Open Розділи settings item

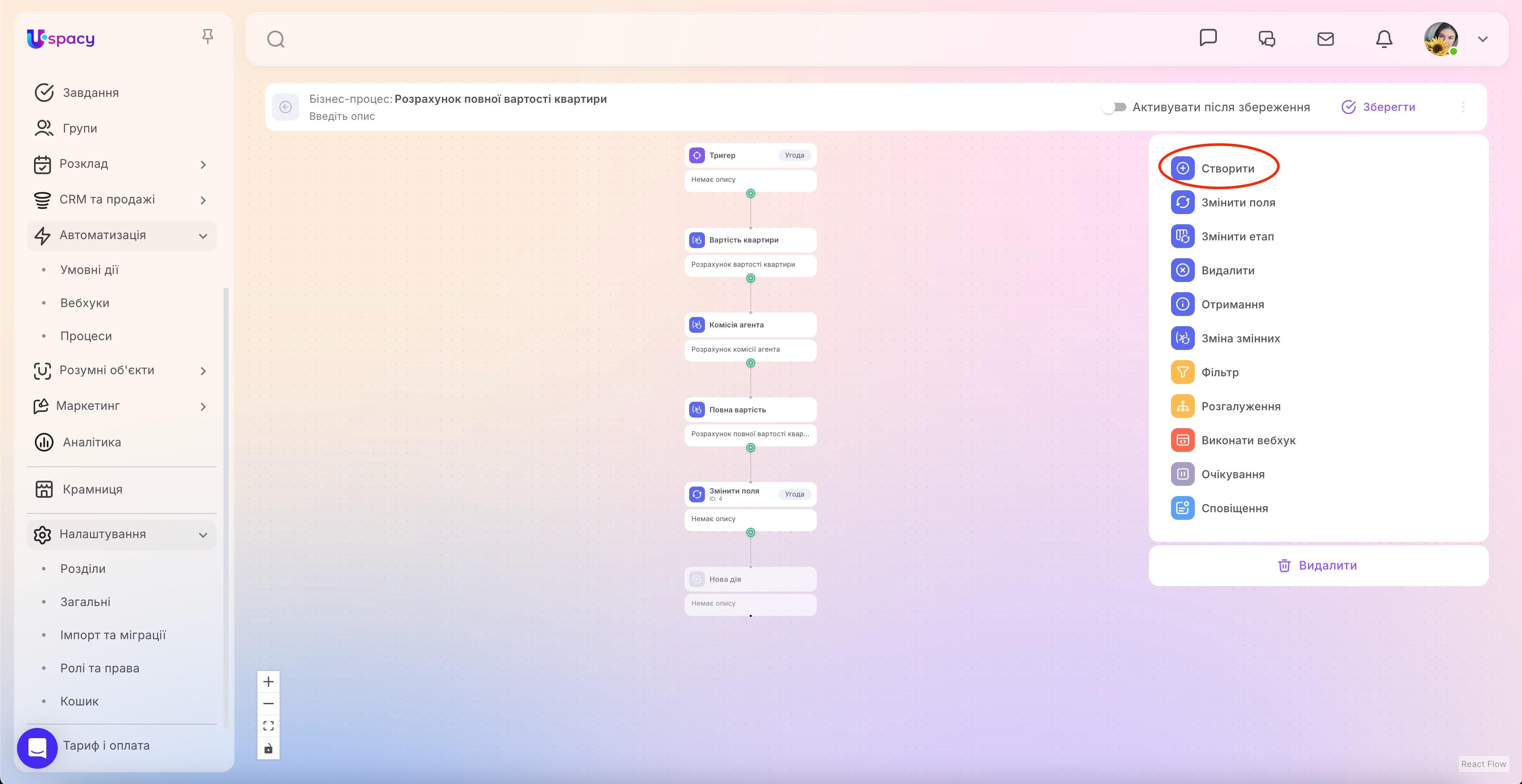coord(83,569)
